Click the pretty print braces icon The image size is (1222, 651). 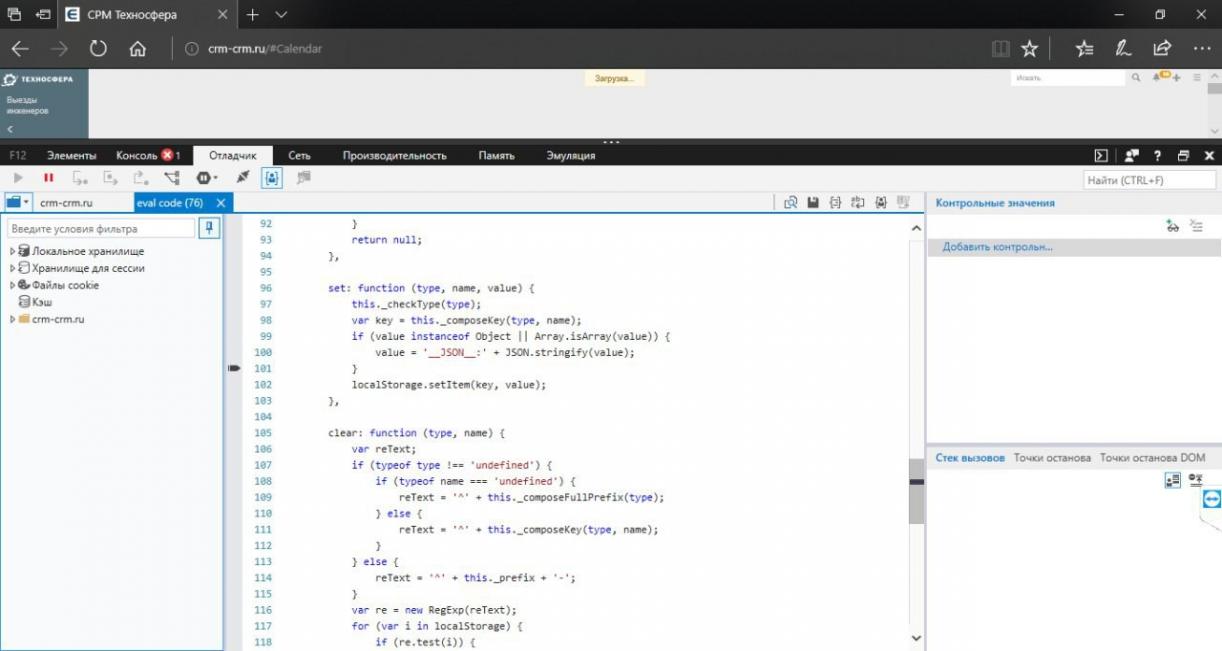point(835,203)
